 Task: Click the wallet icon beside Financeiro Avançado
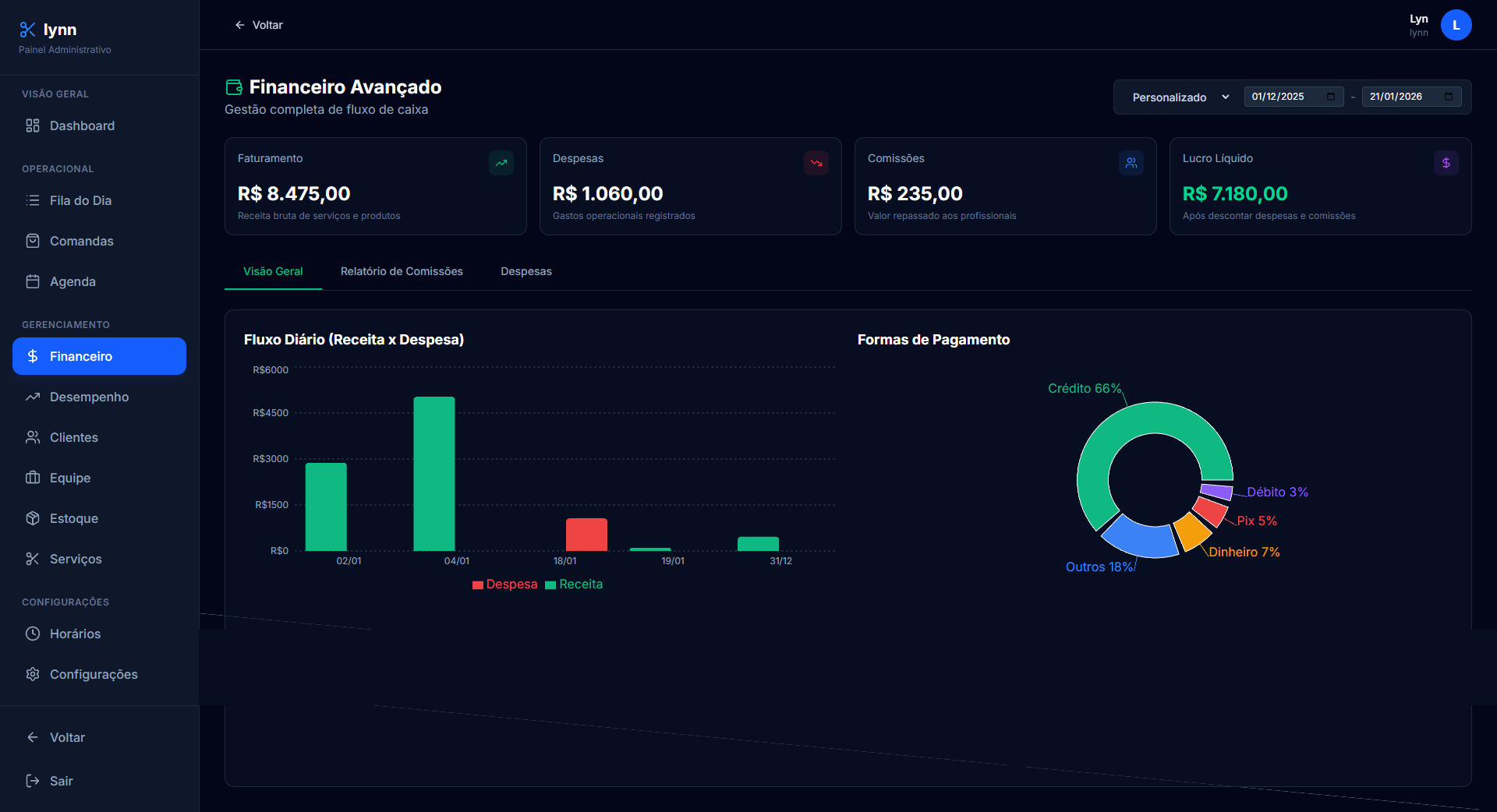pos(234,87)
